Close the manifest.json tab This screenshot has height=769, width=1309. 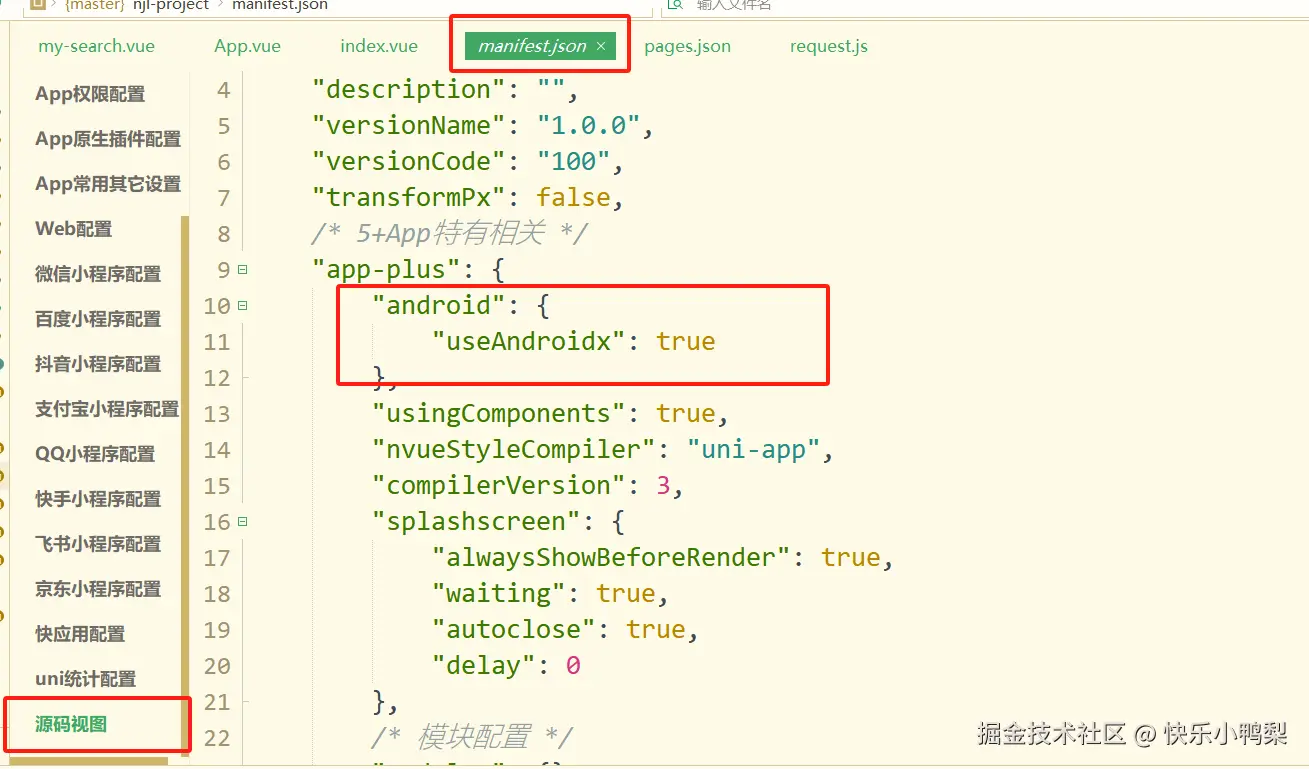click(600, 47)
